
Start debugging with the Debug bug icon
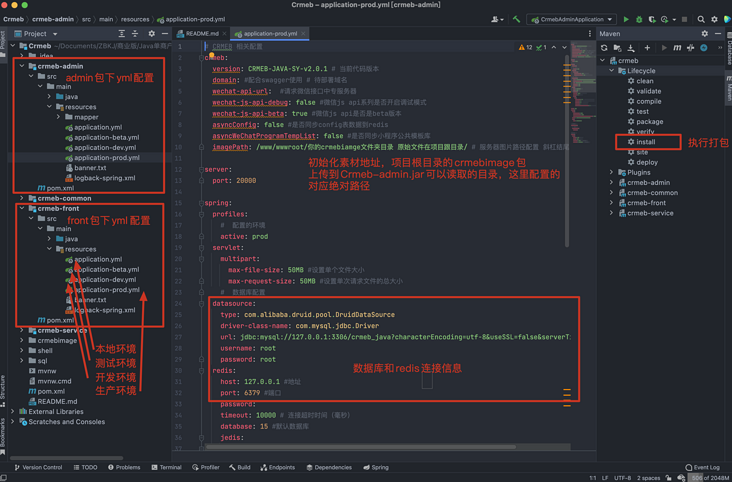pyautogui.click(x=639, y=19)
